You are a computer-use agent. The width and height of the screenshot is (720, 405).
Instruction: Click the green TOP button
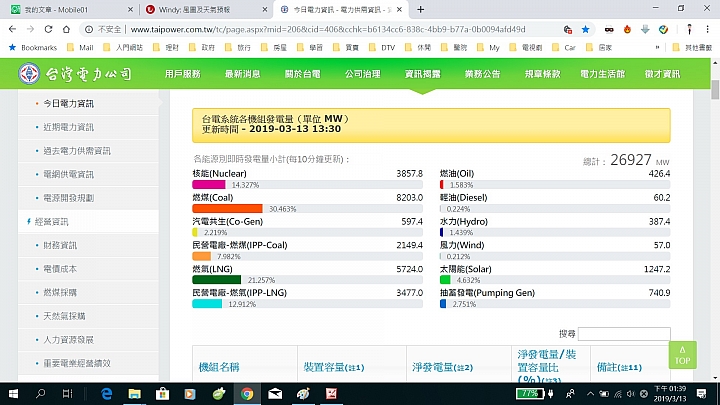[682, 355]
